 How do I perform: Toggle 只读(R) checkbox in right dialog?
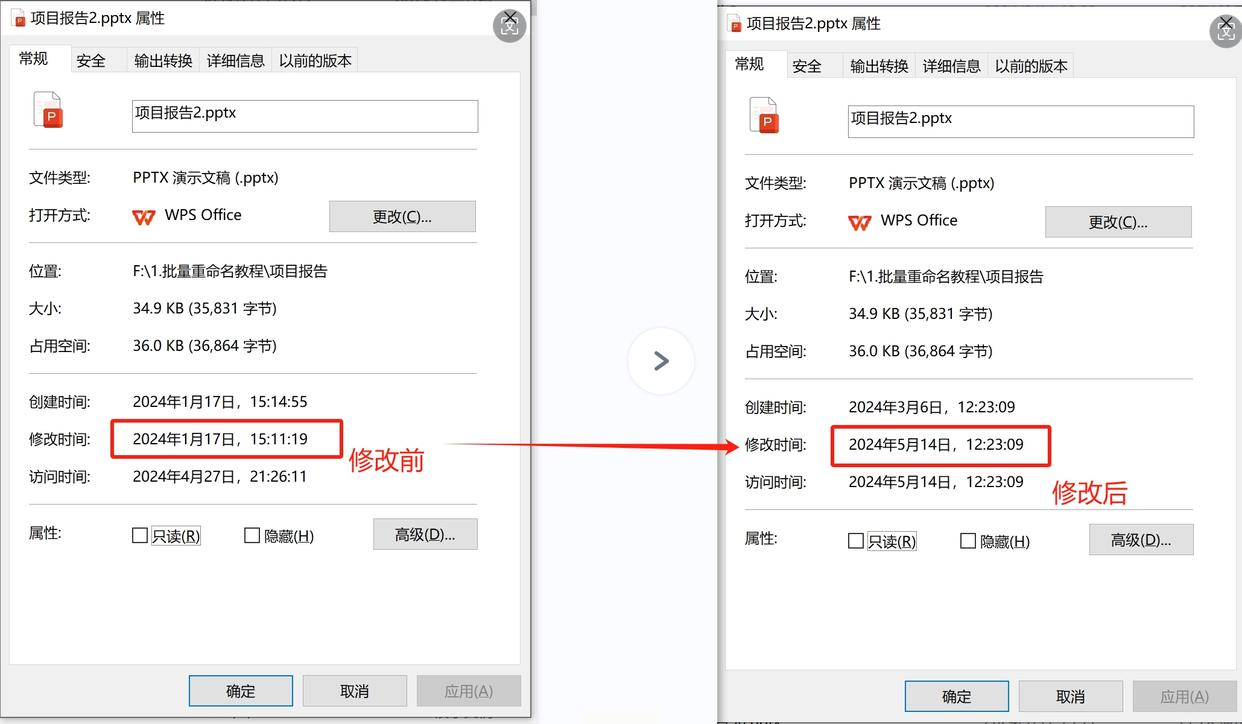pos(856,541)
